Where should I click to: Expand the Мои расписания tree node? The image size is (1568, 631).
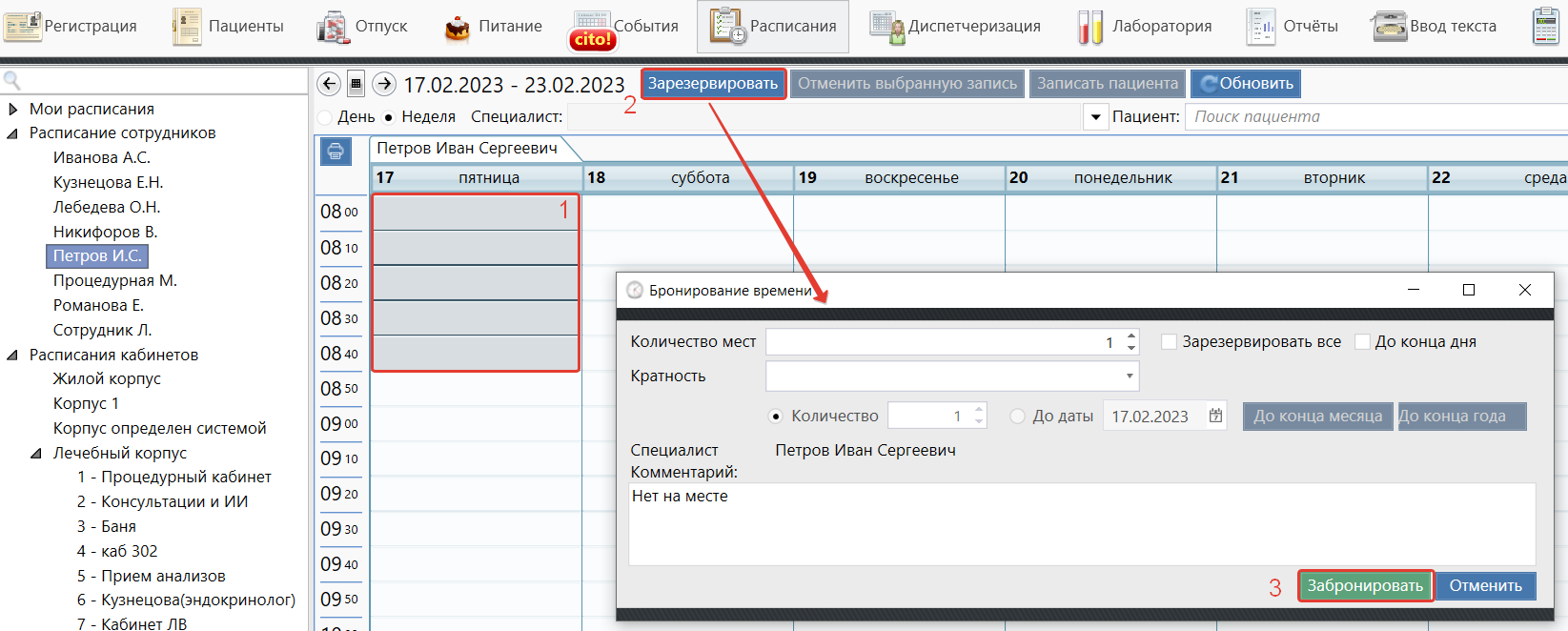(13, 110)
